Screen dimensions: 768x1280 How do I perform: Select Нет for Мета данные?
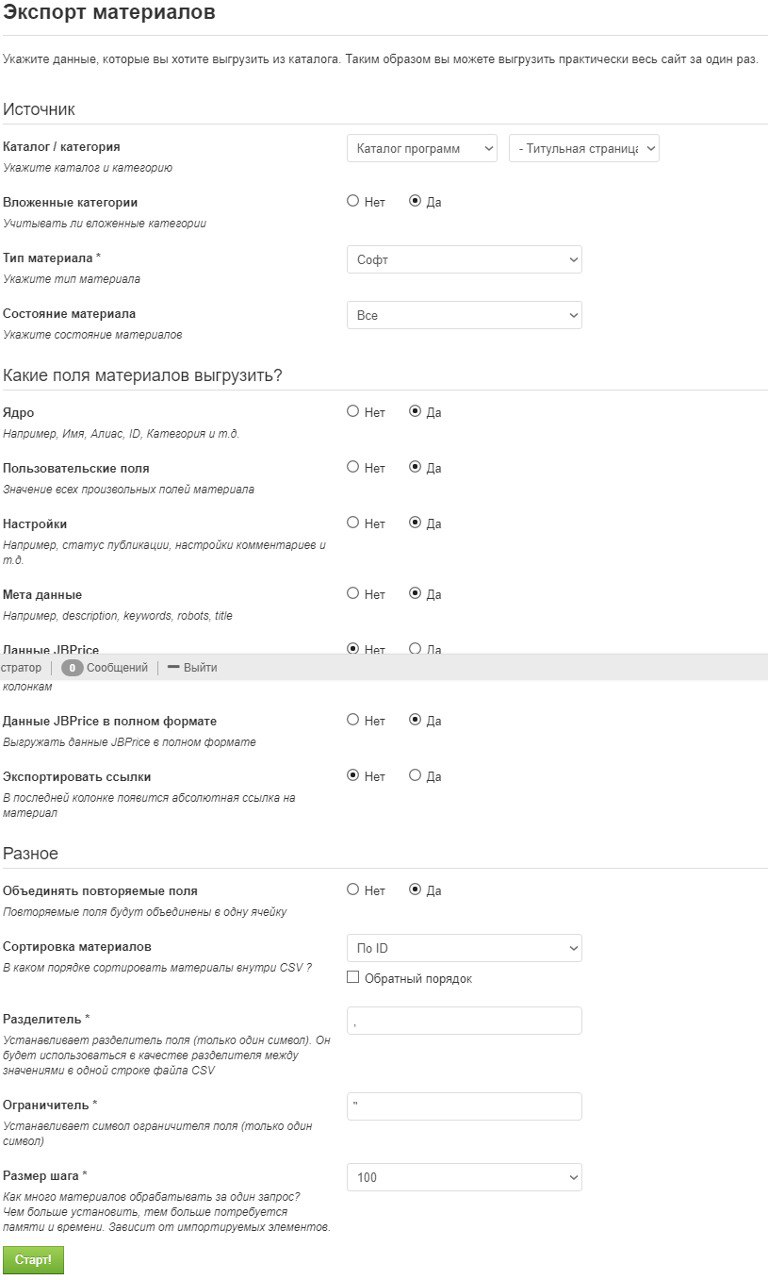click(x=353, y=593)
